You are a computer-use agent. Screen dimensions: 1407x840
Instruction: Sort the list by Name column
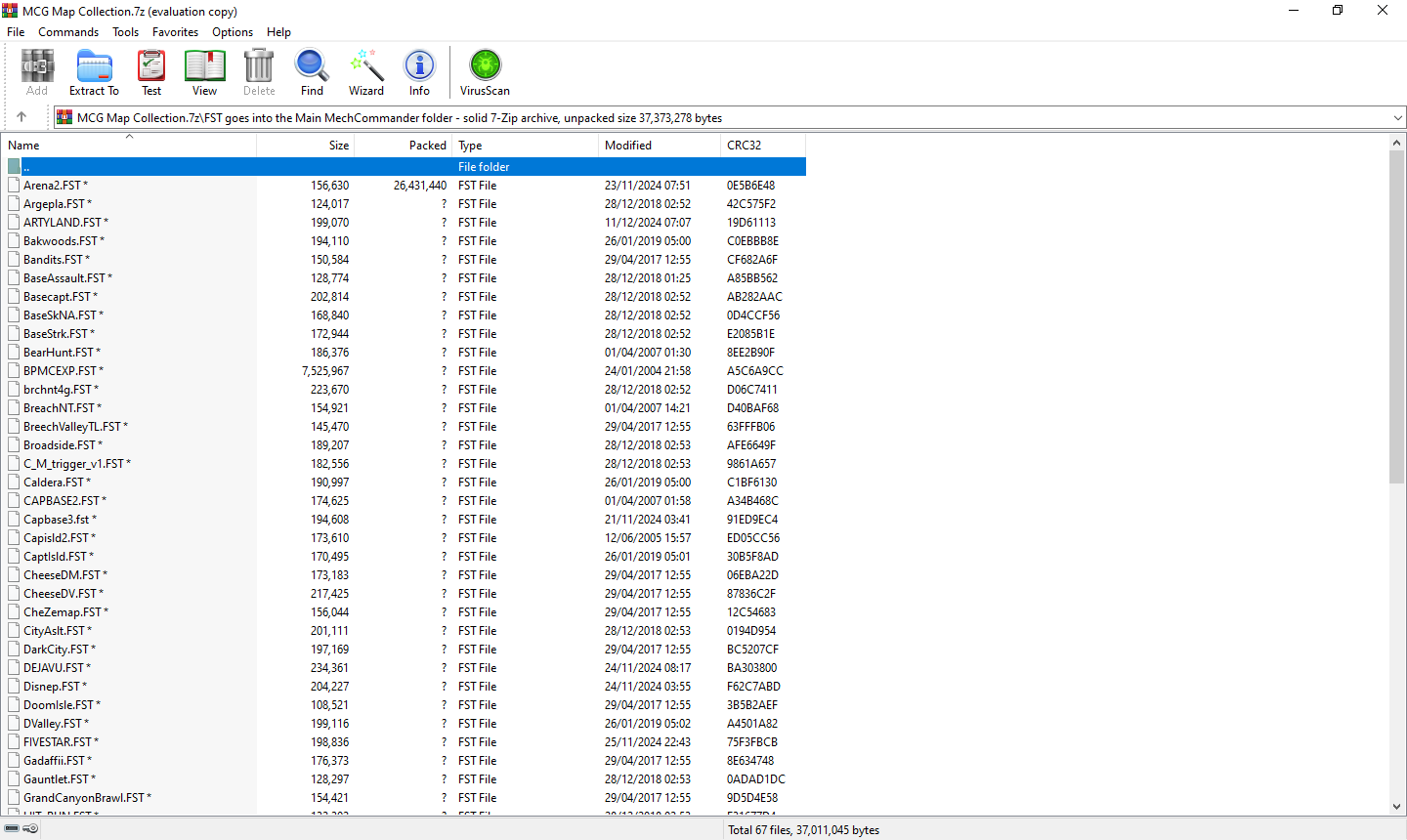click(127, 146)
